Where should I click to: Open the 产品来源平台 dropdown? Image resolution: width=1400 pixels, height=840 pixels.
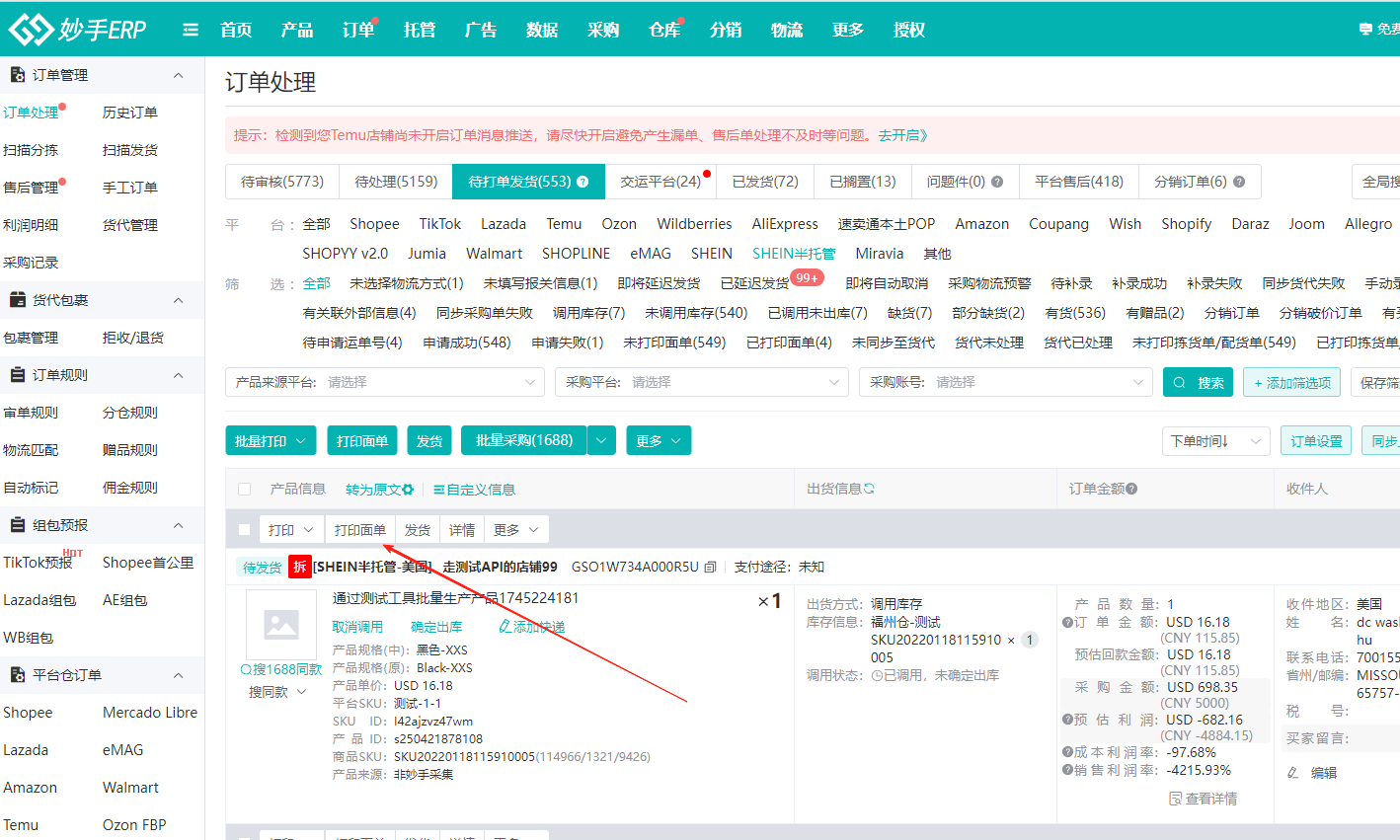tap(385, 382)
